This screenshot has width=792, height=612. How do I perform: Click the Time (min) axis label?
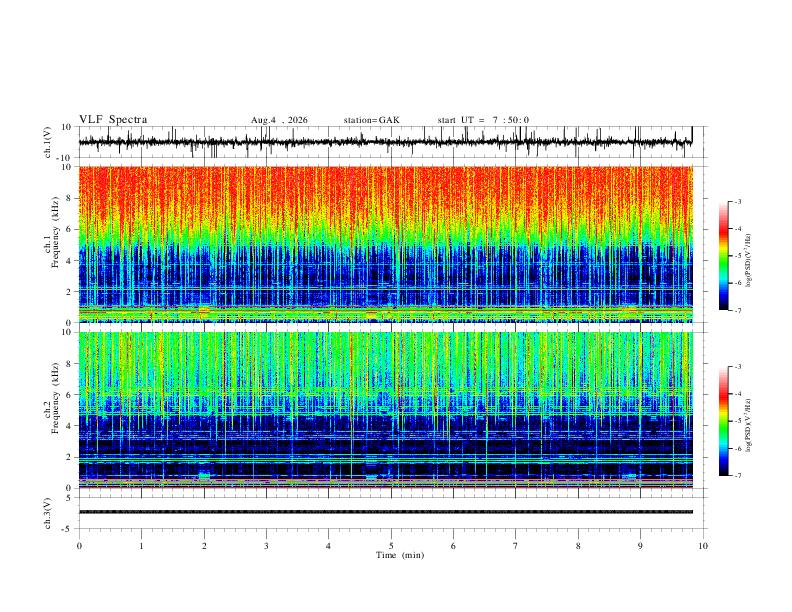[400, 555]
